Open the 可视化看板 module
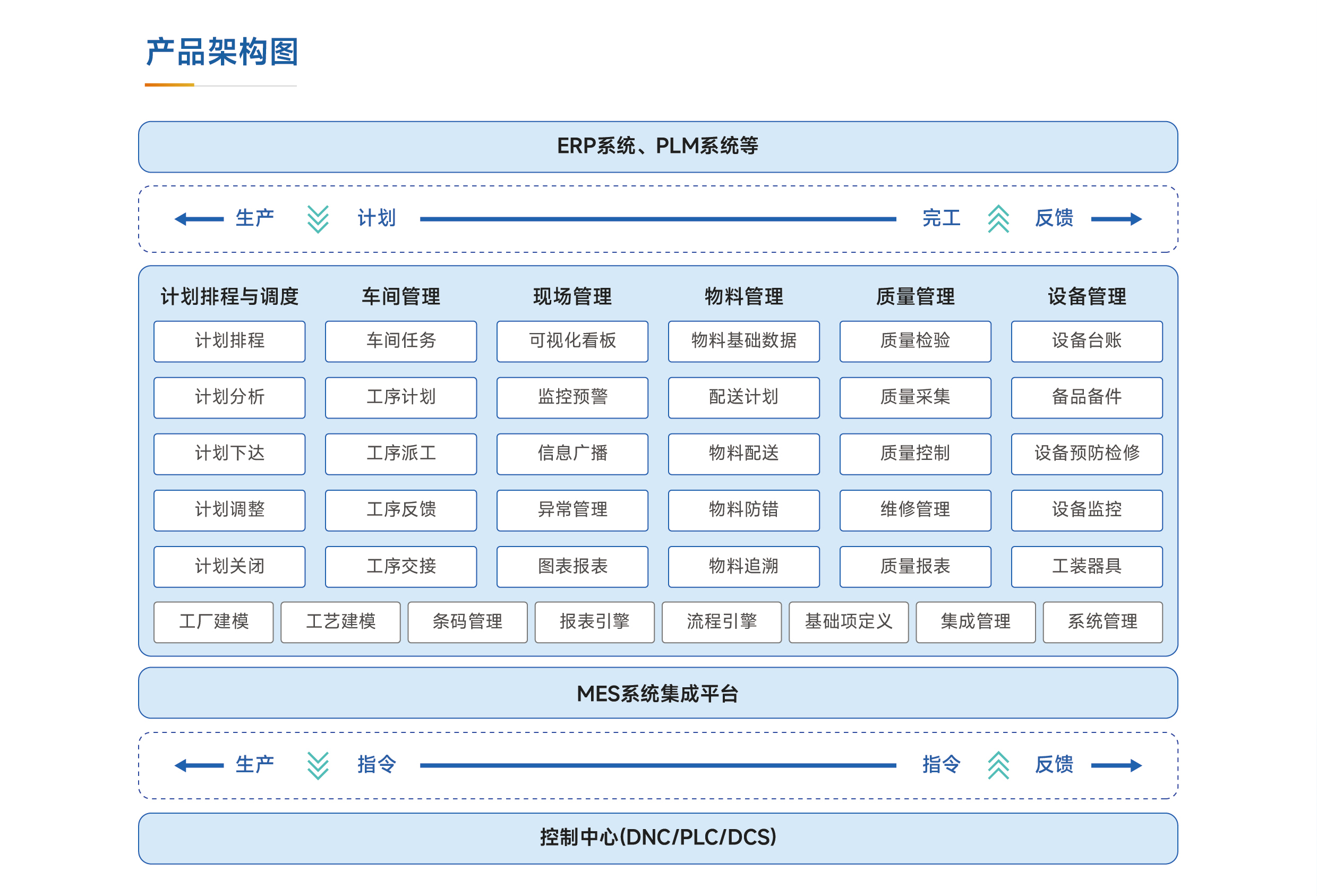The height and width of the screenshot is (896, 1317). click(572, 341)
